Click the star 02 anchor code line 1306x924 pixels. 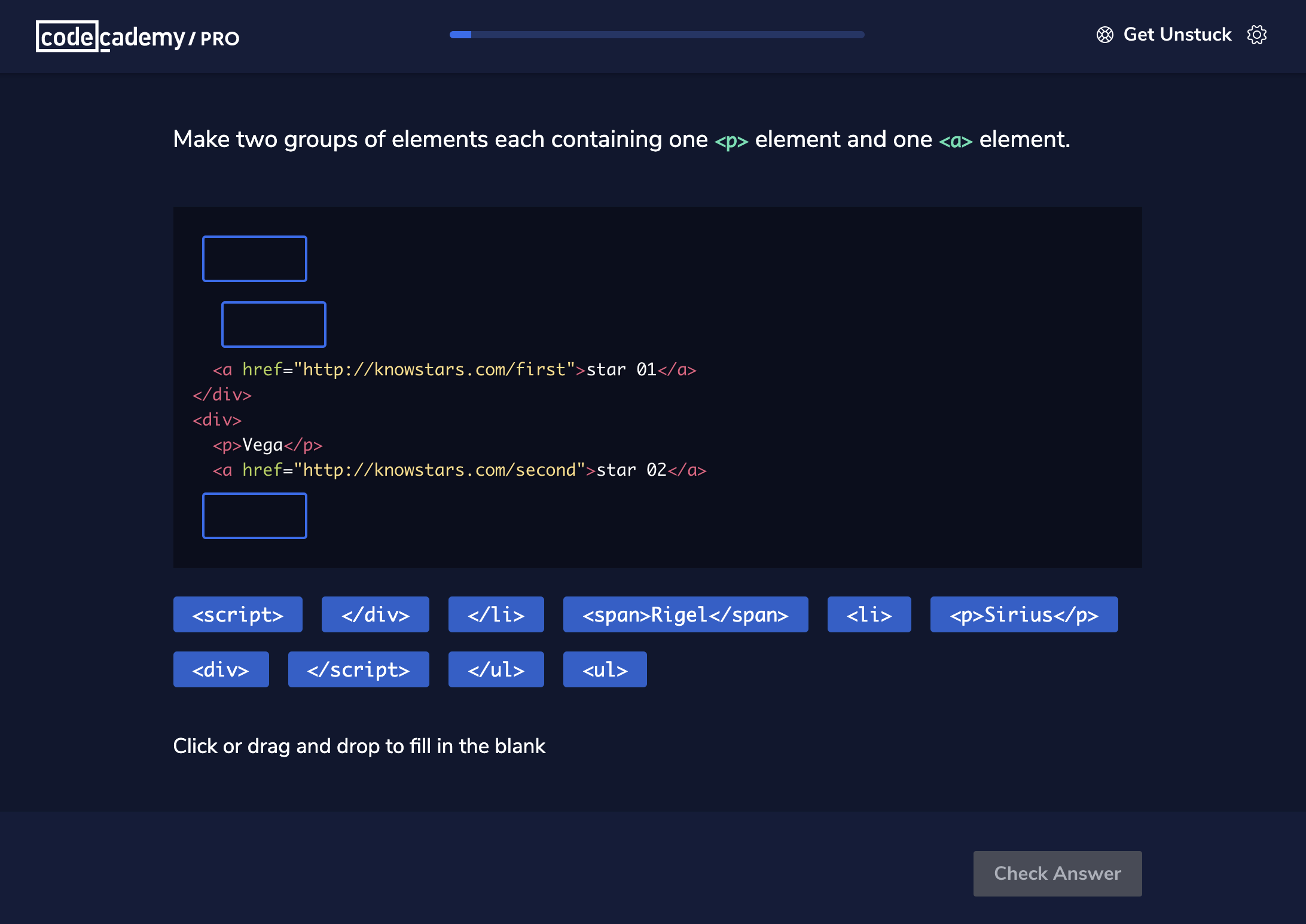[x=459, y=470]
